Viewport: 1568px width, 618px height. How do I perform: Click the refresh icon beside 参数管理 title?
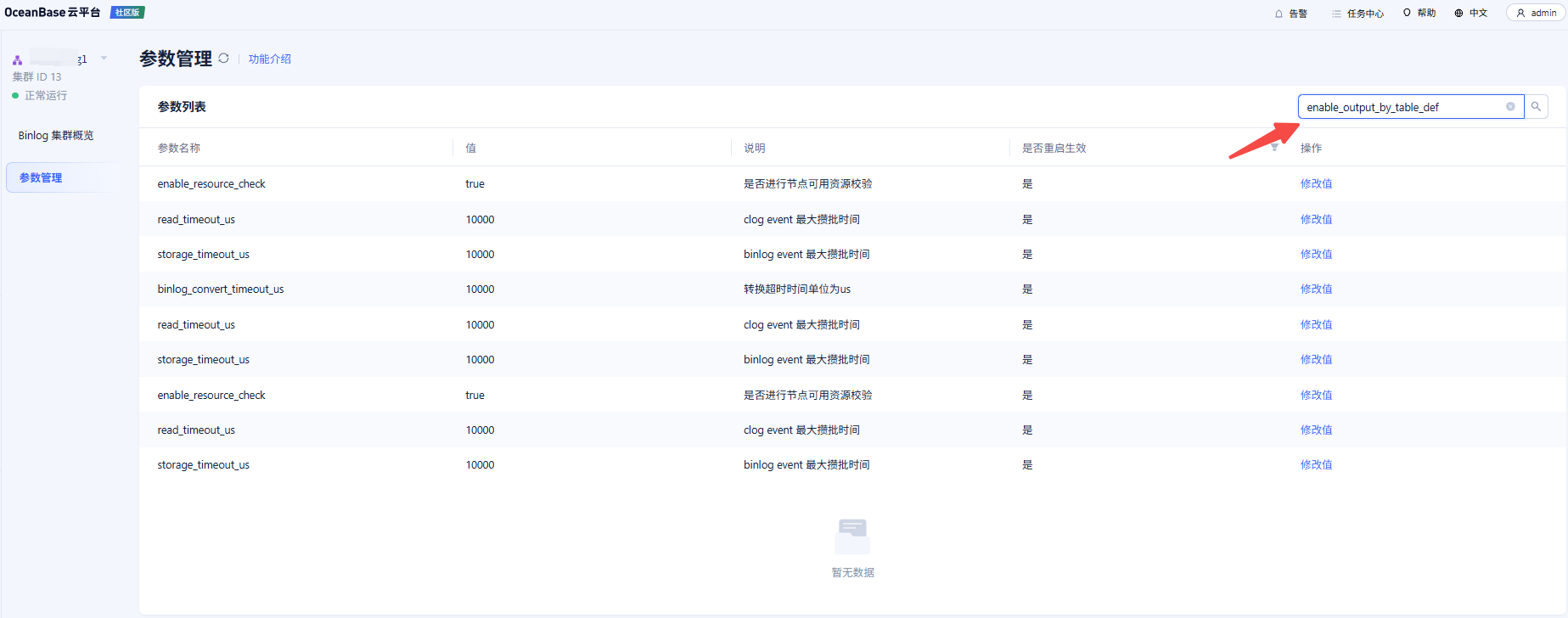click(223, 59)
